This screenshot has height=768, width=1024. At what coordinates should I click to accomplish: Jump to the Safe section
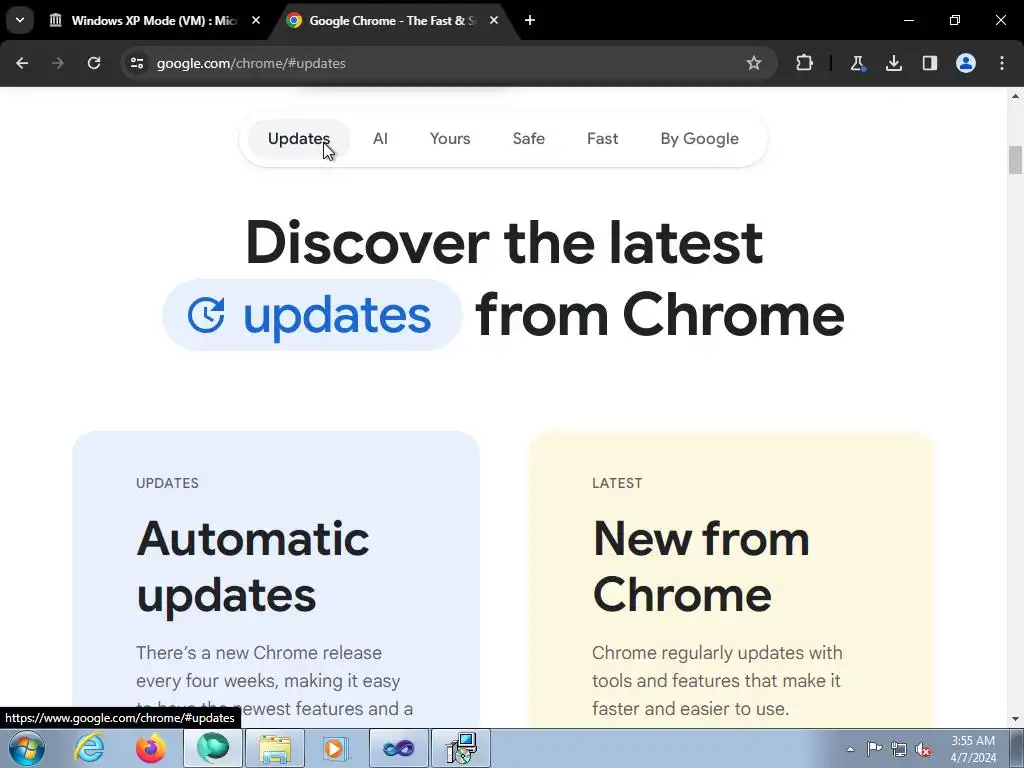[x=528, y=139]
